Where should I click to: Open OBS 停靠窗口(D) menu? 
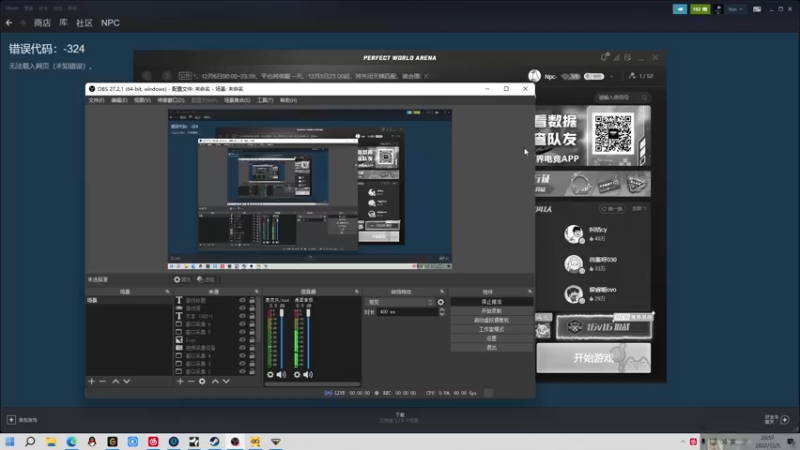[171, 101]
